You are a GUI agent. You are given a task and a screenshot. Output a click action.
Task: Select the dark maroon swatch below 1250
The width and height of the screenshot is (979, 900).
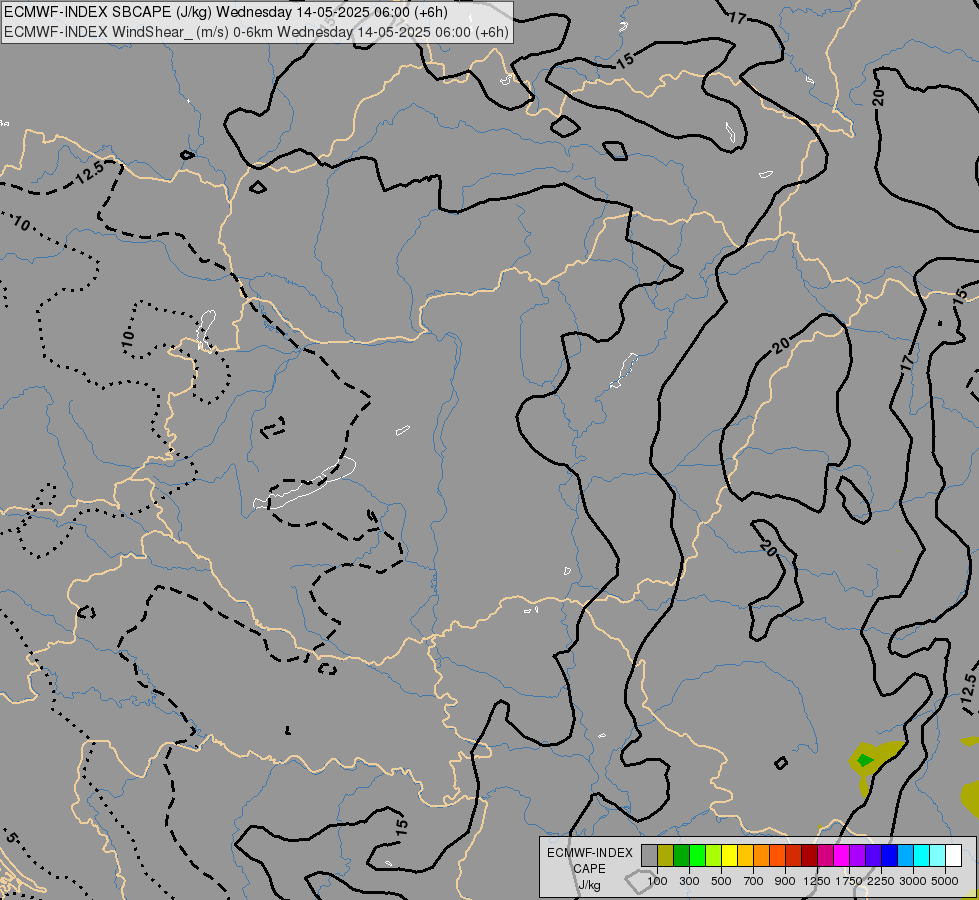tap(809, 856)
